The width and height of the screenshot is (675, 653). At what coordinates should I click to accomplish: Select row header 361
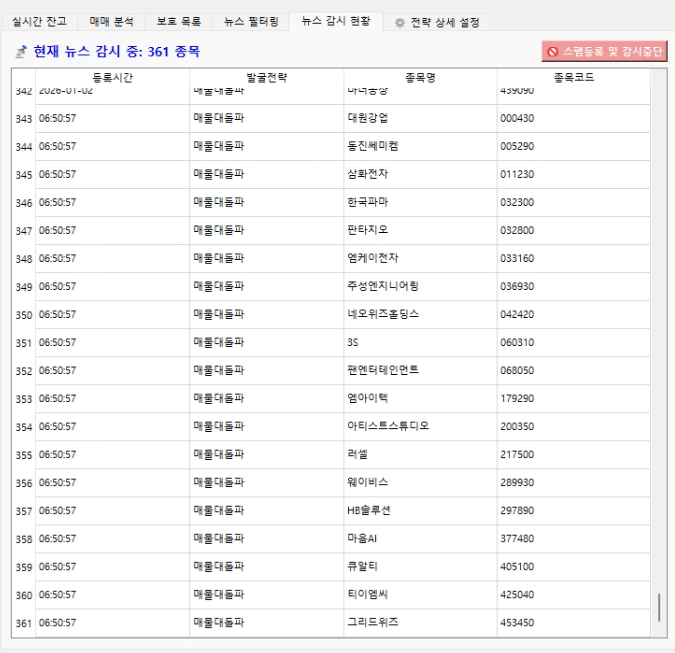(x=24, y=623)
